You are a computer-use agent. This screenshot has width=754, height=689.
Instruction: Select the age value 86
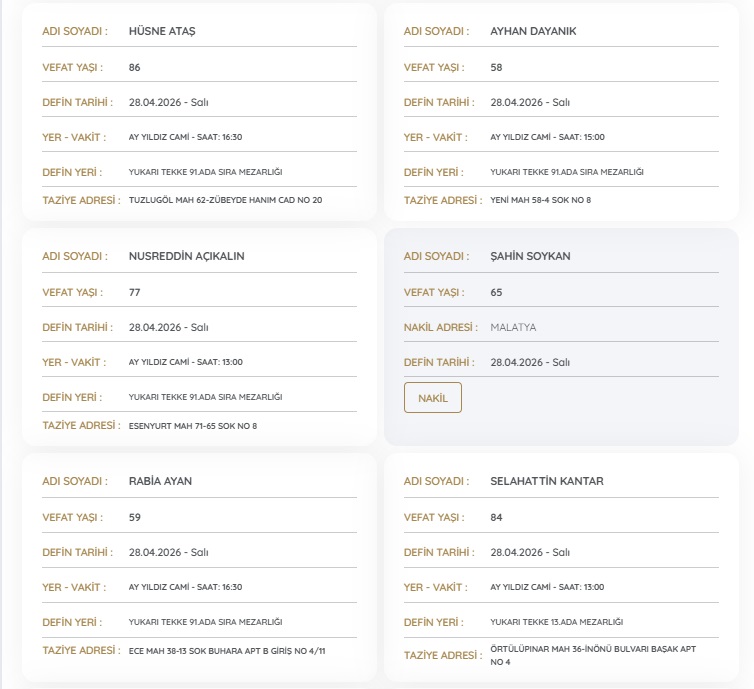tap(135, 68)
